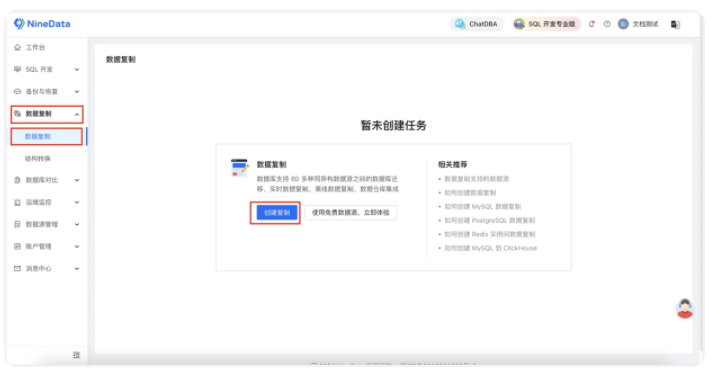Expand the SQL 开发 menu
Screen dimensions: 711x369
(x=47, y=69)
